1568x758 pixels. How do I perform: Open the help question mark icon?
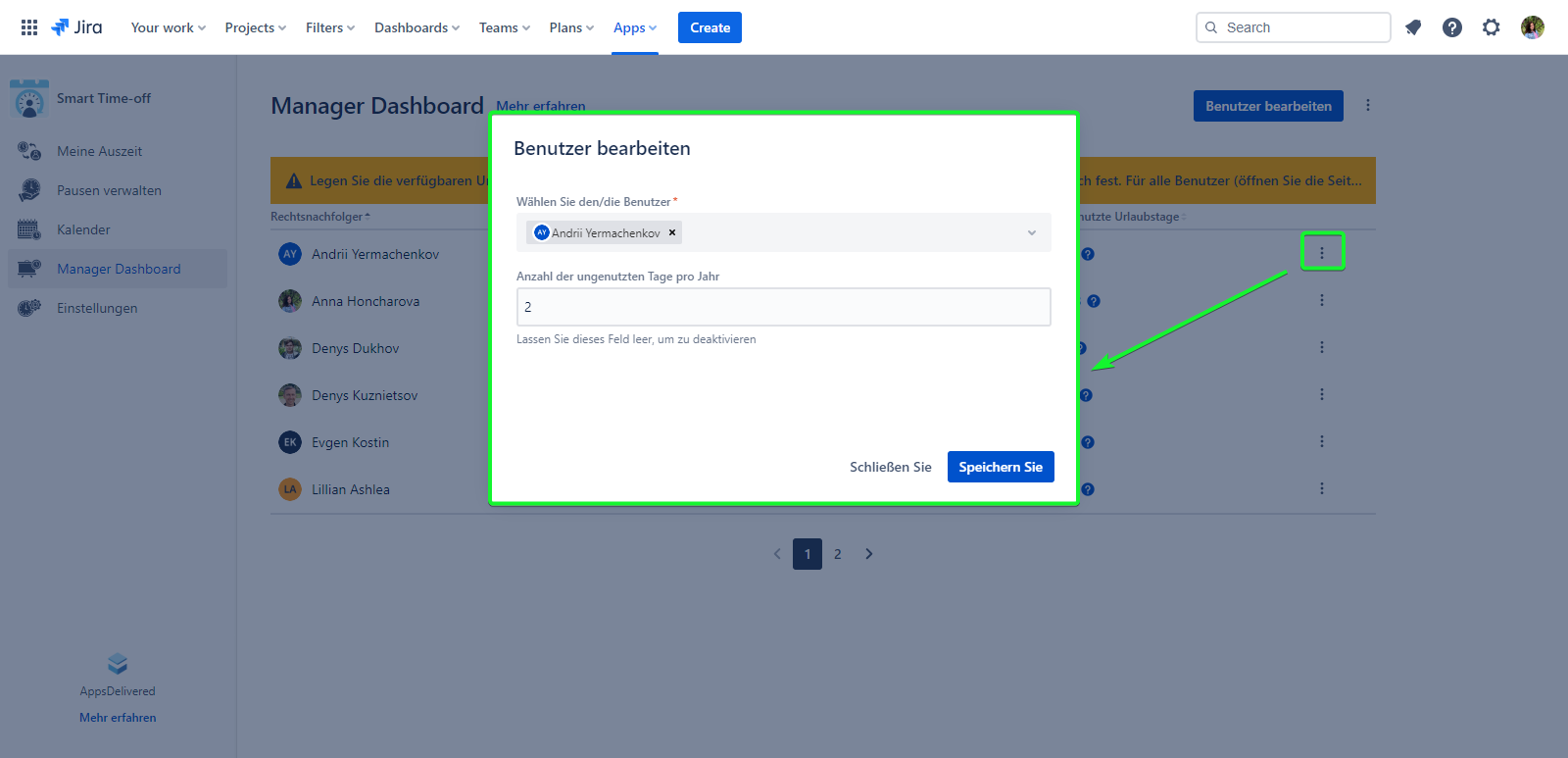[1452, 27]
